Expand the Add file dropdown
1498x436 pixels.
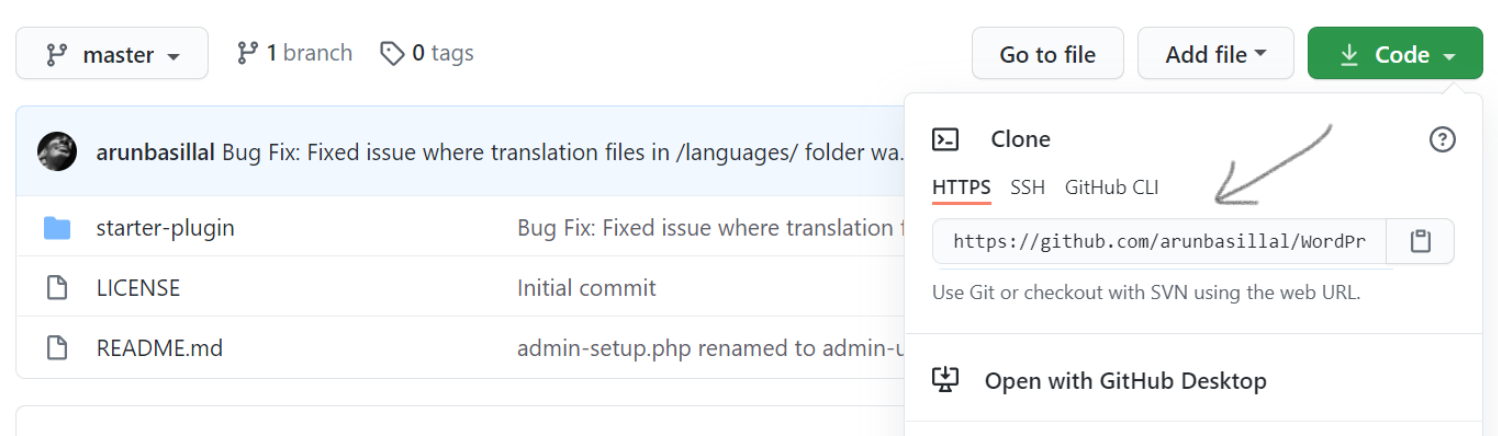coord(1215,54)
